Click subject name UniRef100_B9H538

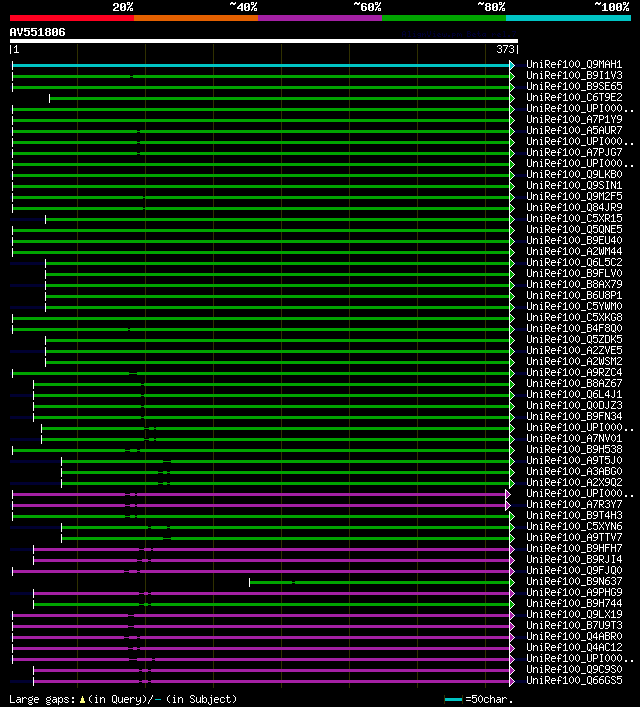(574, 450)
